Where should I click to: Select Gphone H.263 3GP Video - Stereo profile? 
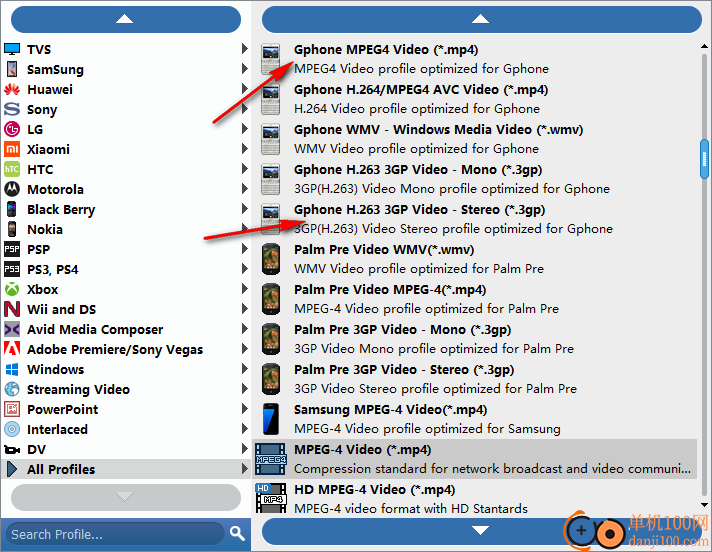click(x=475, y=219)
